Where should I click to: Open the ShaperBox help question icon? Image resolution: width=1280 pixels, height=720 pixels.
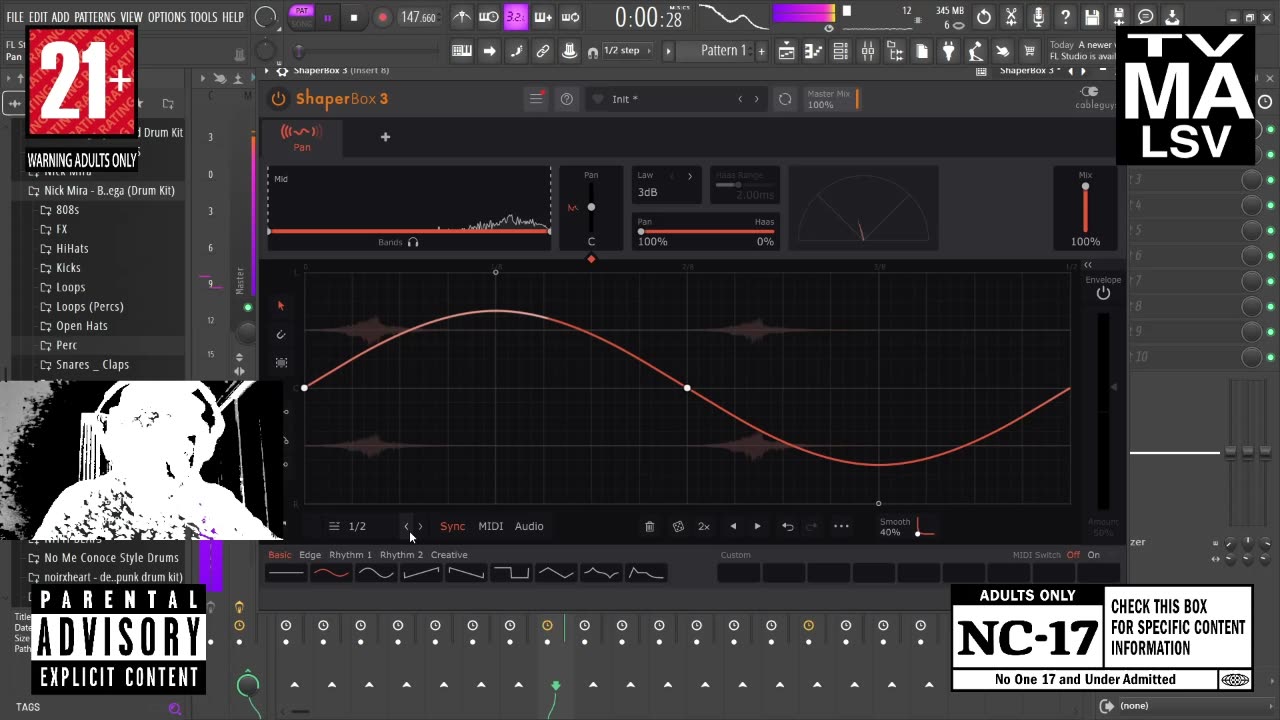[567, 99]
